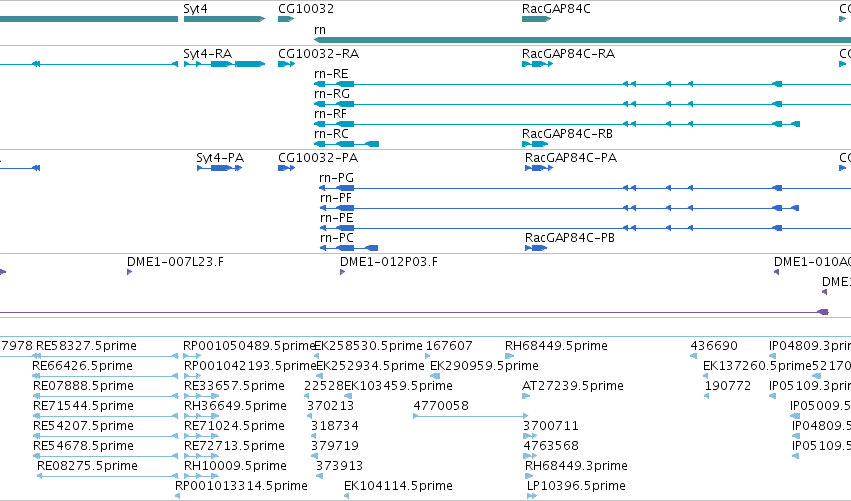
Task: Select the rn-RG transcript label
Action: [332, 94]
